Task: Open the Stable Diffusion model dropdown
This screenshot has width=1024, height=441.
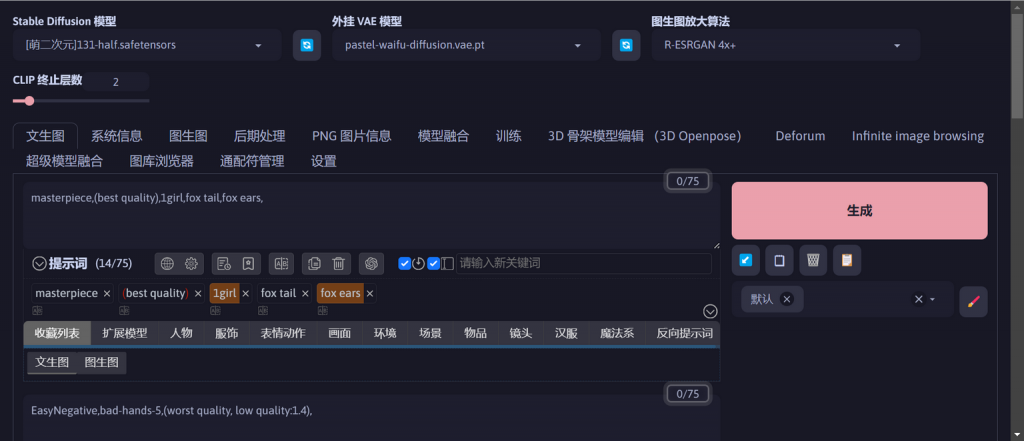Action: coord(150,45)
